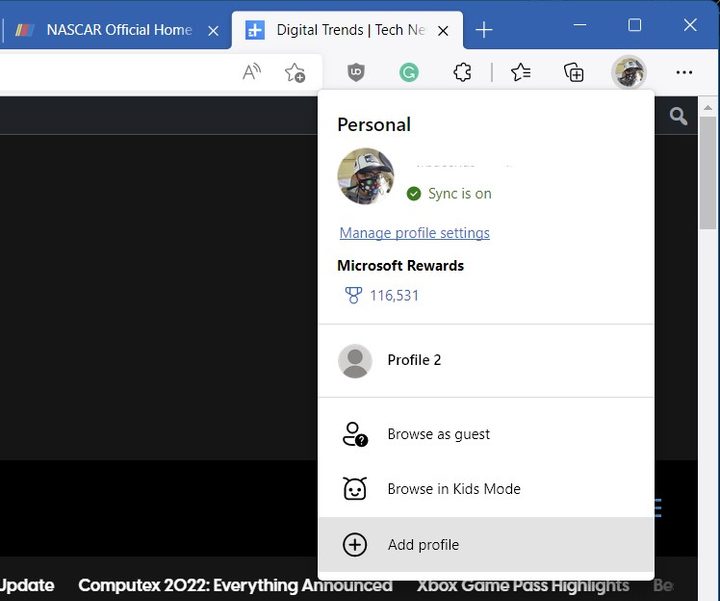Screen dimensions: 720x601
Task: Click the Add profile plus circle icon
Action: pyautogui.click(x=355, y=545)
